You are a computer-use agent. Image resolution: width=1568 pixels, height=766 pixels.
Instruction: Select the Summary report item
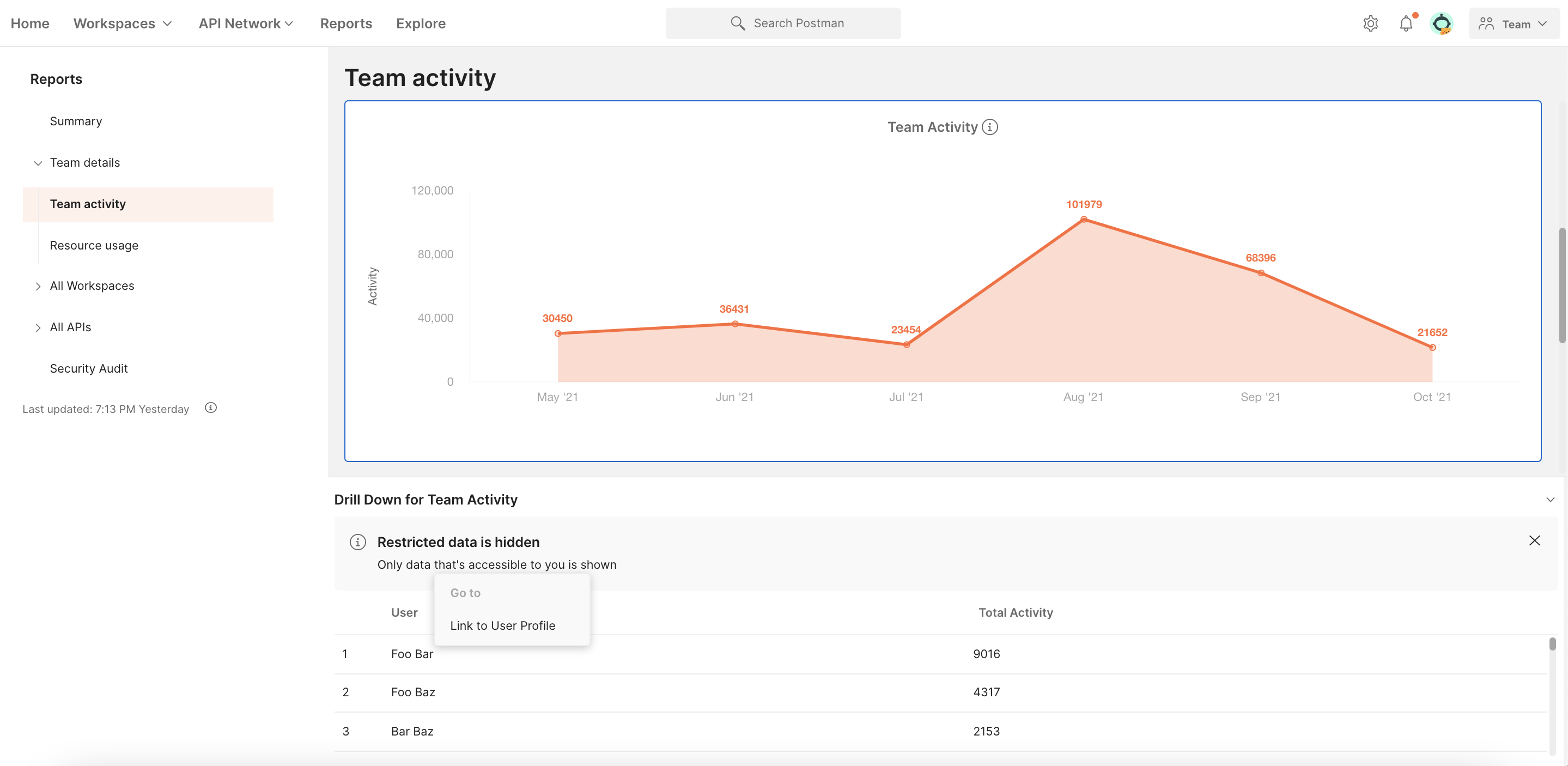click(75, 121)
